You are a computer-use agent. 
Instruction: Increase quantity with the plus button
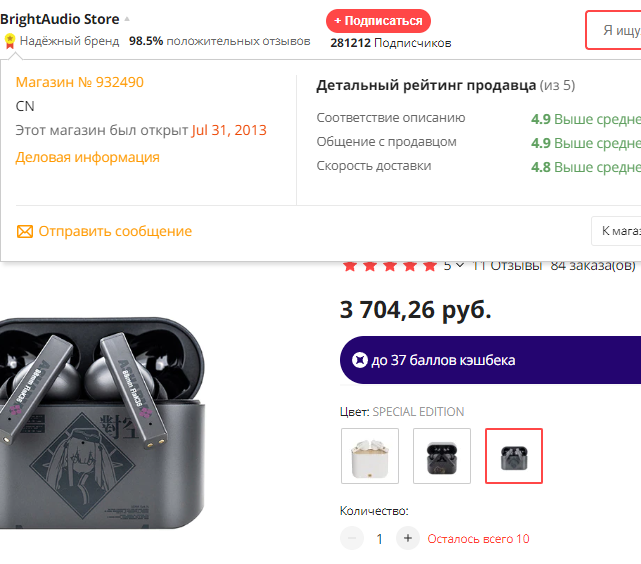click(407, 538)
